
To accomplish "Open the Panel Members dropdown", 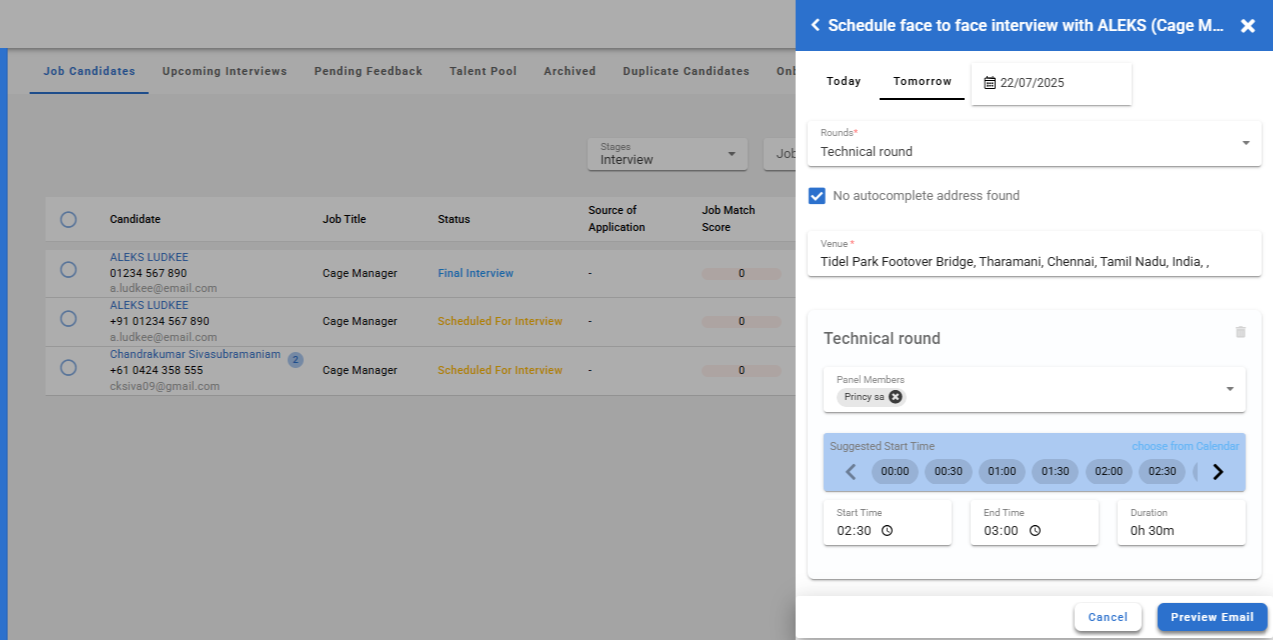I will click(1229, 389).
